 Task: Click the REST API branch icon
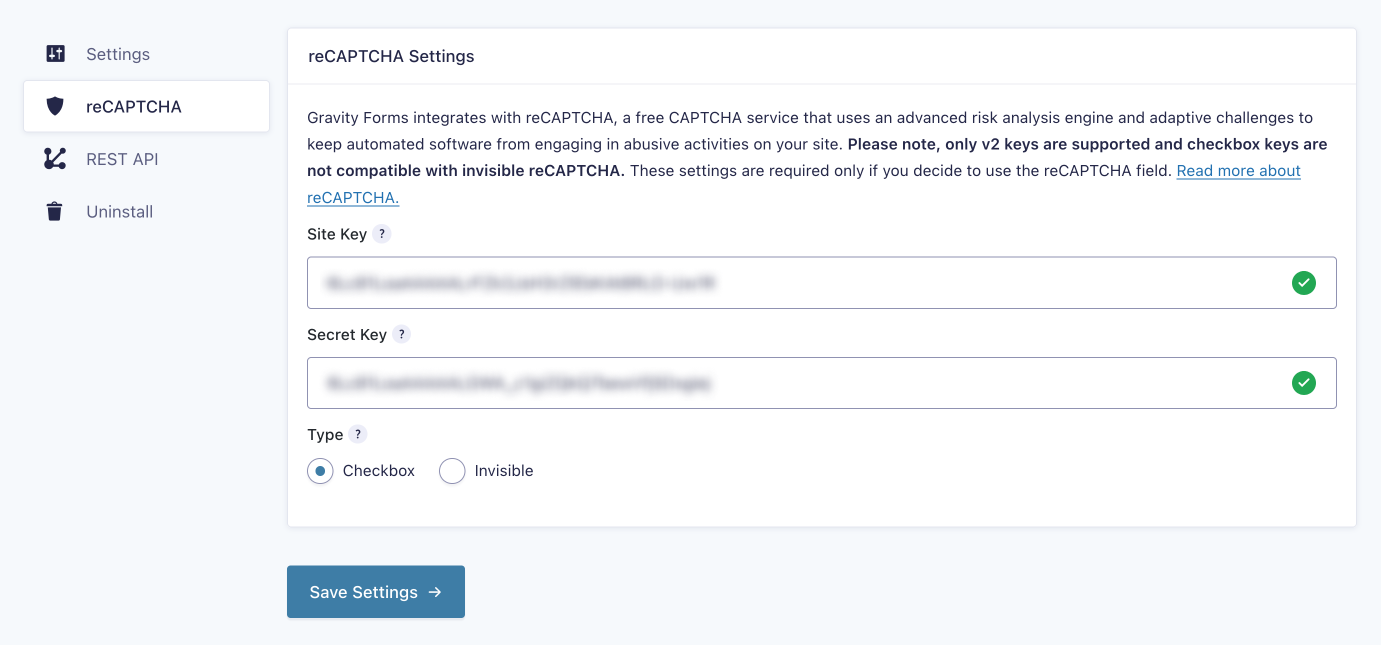coord(55,159)
